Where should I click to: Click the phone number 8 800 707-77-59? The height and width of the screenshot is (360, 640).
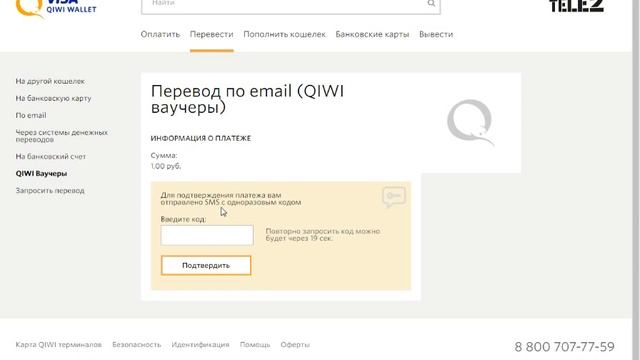(564, 347)
